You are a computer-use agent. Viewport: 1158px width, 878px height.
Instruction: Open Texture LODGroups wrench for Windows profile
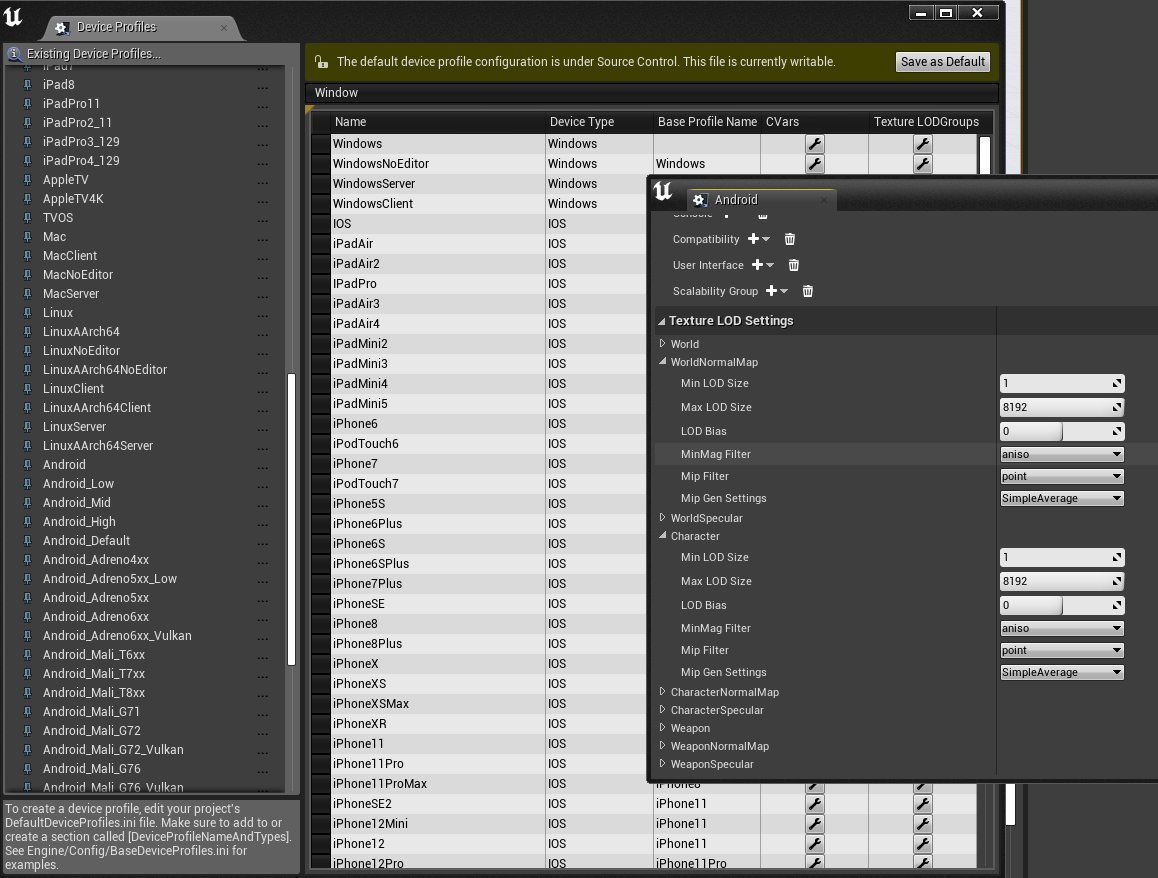click(922, 144)
